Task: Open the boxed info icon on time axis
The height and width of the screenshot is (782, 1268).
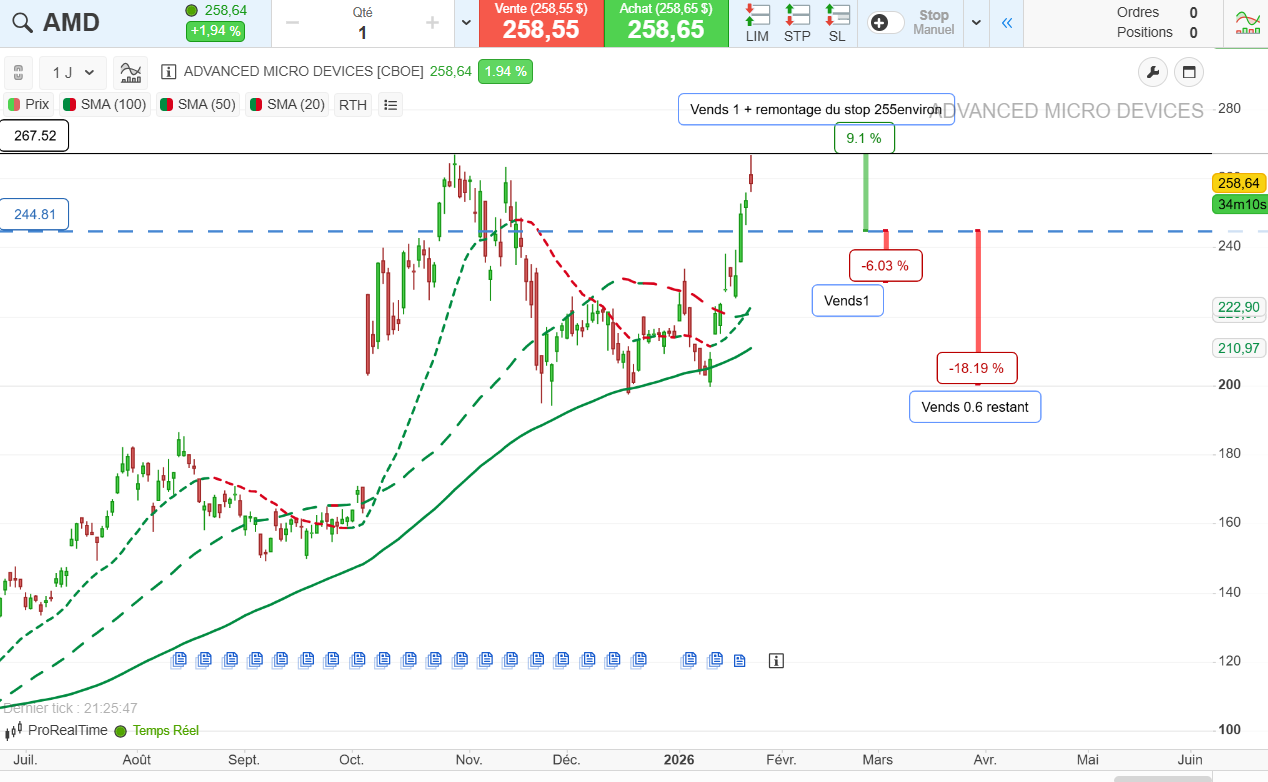Action: [x=777, y=660]
